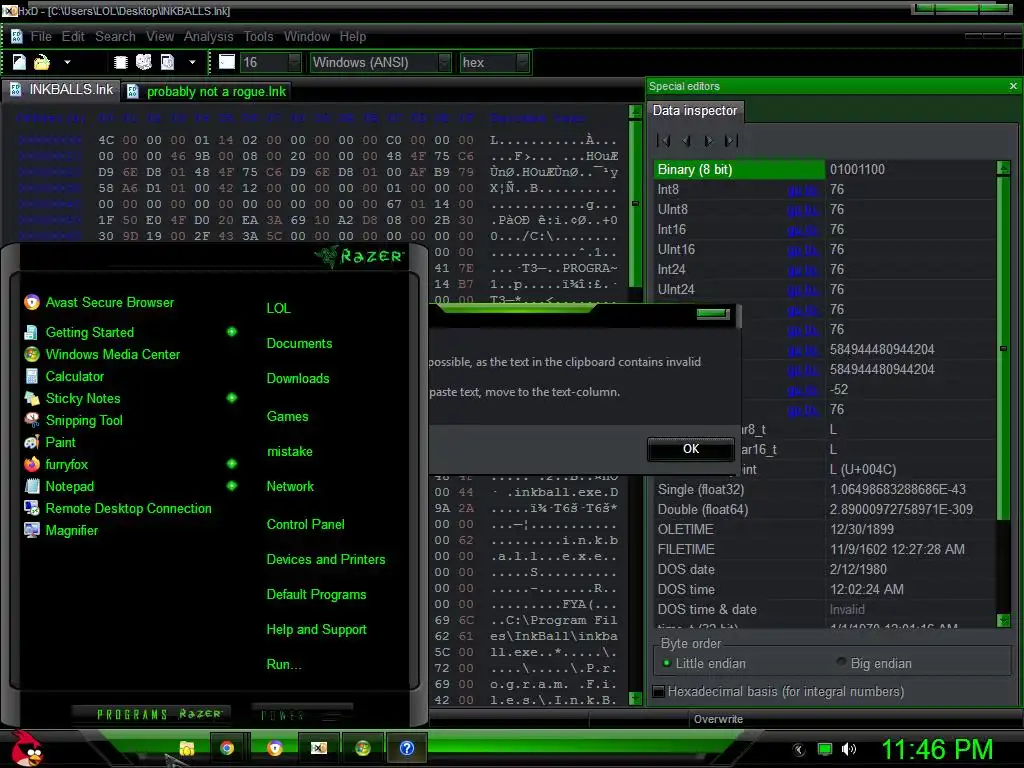Switch to probably not a rogue.lnk tab
This screenshot has width=1024, height=768.
pos(207,91)
